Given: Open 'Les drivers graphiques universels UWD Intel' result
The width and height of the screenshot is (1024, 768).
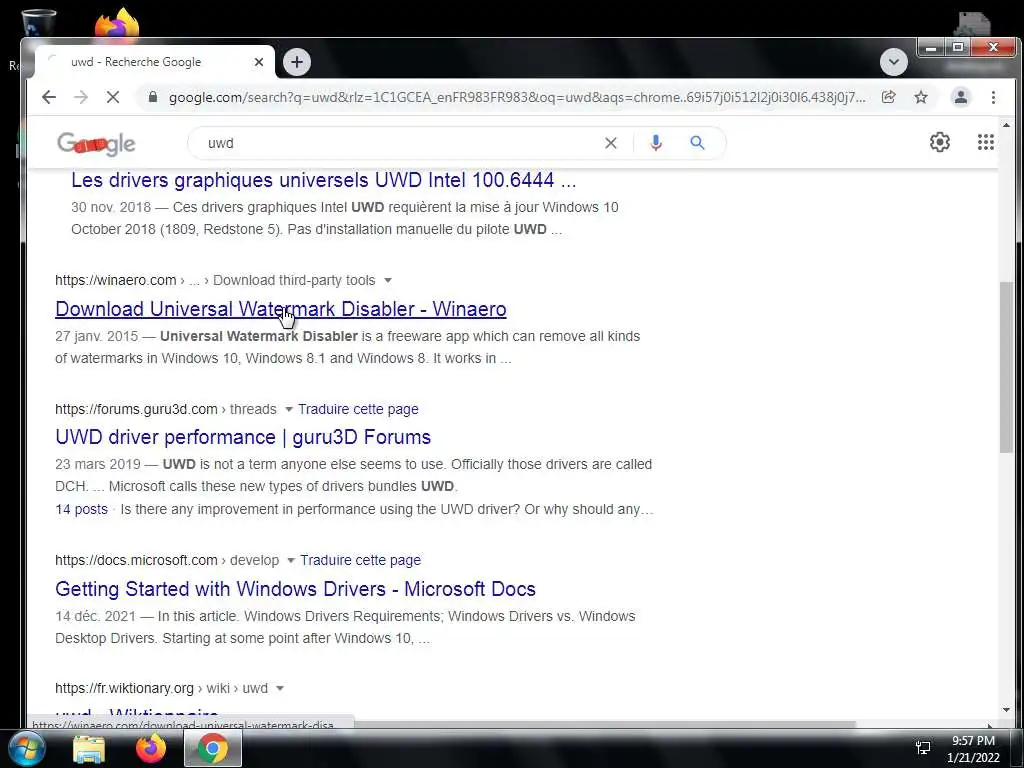Looking at the screenshot, I should tap(323, 180).
